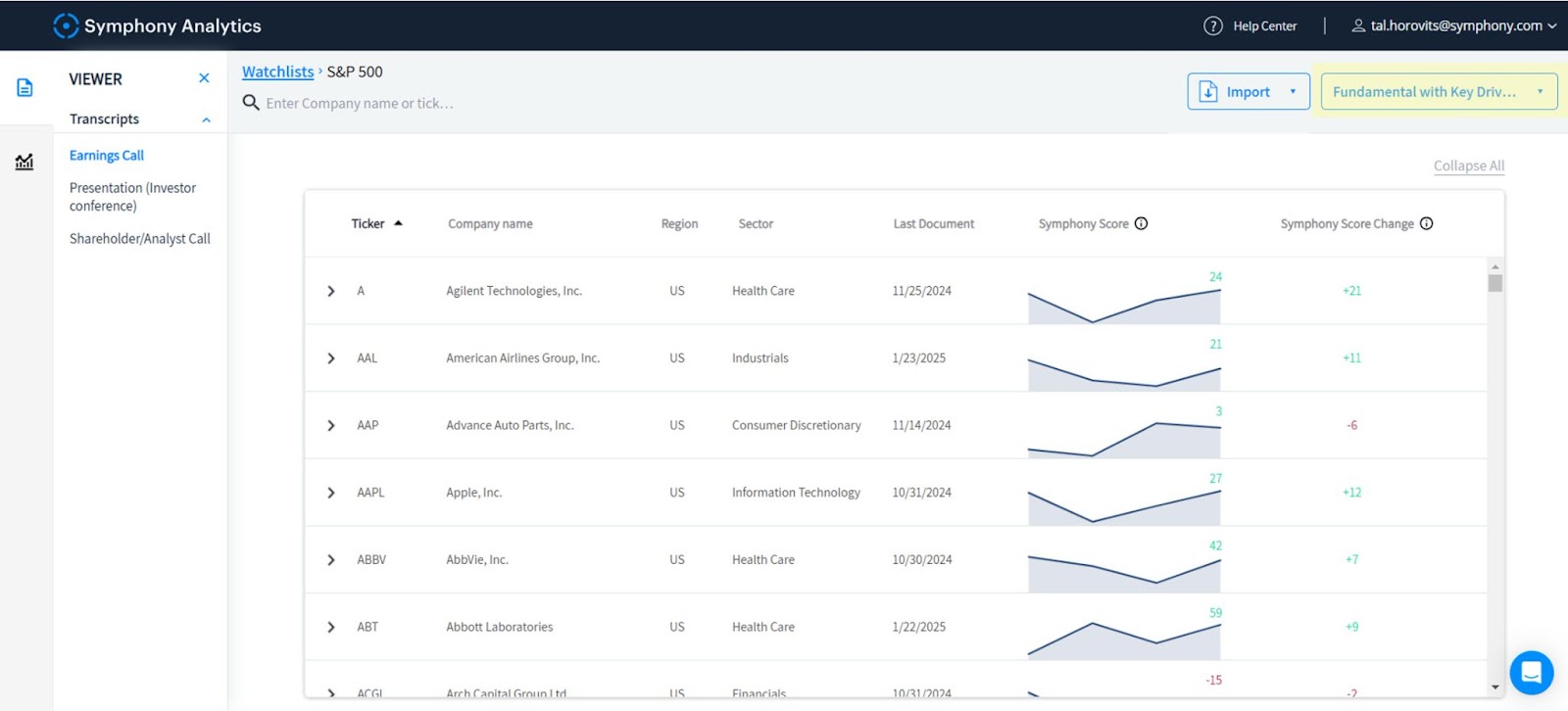Click the -6 score change value
The image size is (1568, 711).
pyautogui.click(x=1352, y=426)
